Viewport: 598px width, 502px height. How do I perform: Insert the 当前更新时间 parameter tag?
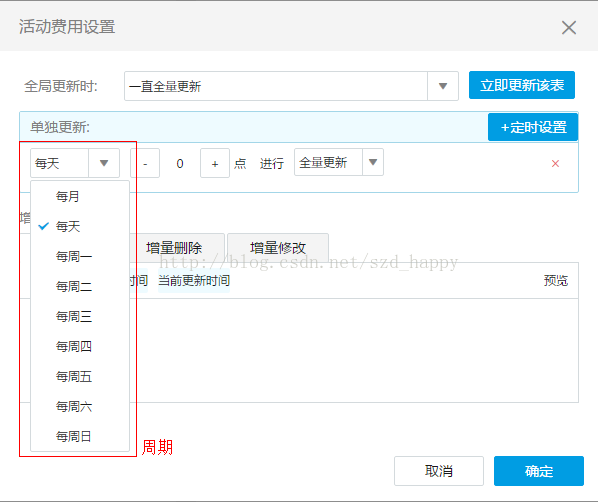point(194,280)
